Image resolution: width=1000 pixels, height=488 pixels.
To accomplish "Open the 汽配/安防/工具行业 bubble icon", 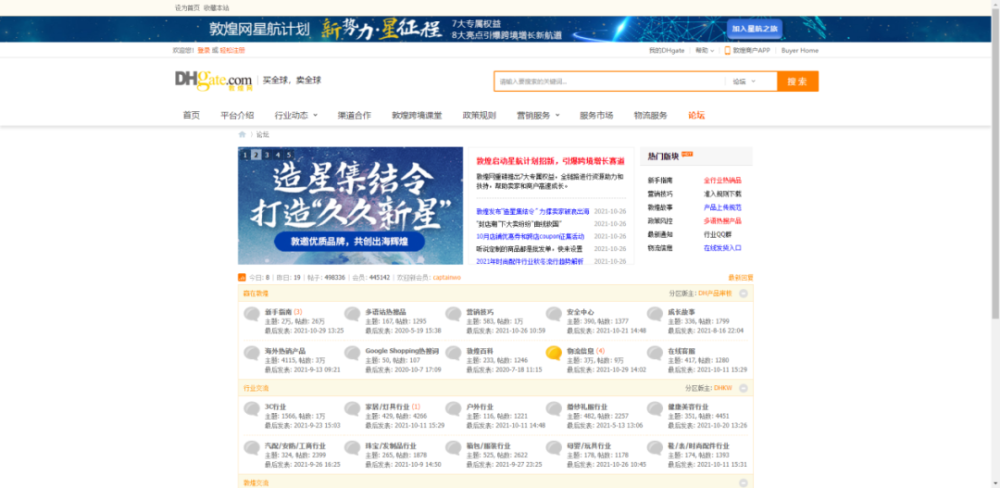I will point(251,448).
